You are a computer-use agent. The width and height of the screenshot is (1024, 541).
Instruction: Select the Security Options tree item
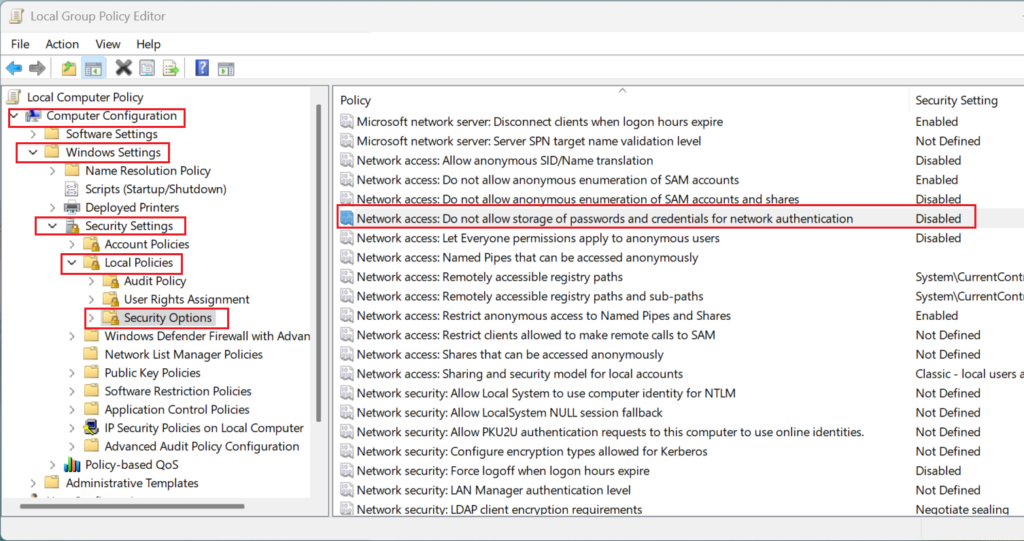(x=168, y=318)
